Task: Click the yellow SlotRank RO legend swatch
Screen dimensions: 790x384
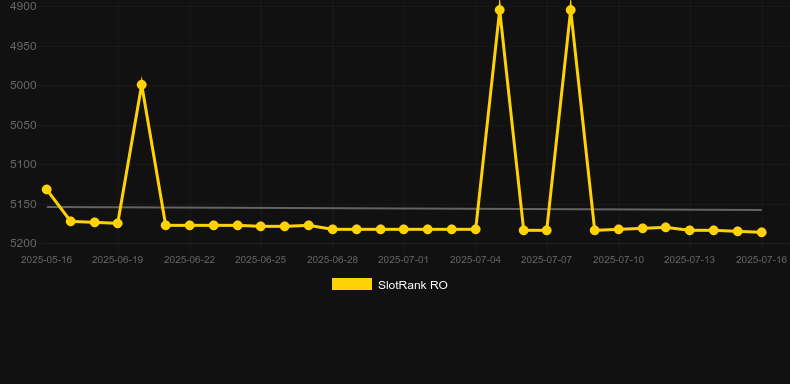Action: pos(352,284)
